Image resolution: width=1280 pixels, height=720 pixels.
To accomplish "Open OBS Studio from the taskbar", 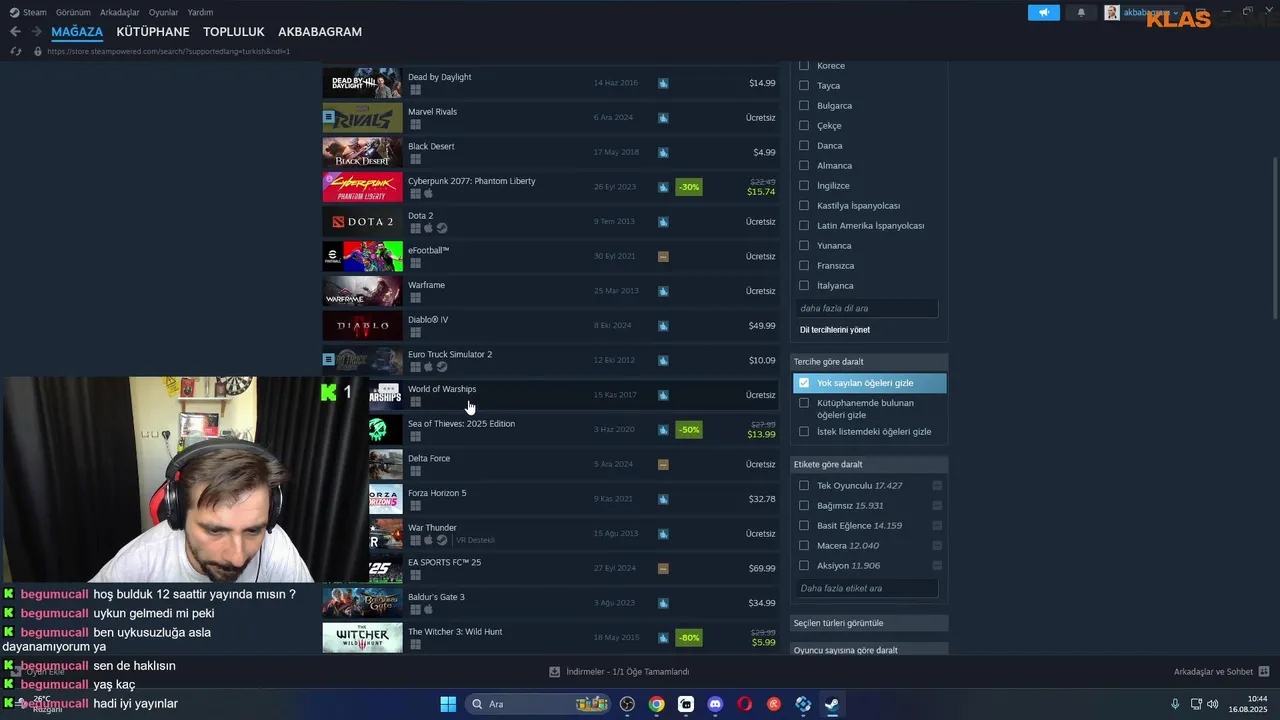I will (627, 704).
